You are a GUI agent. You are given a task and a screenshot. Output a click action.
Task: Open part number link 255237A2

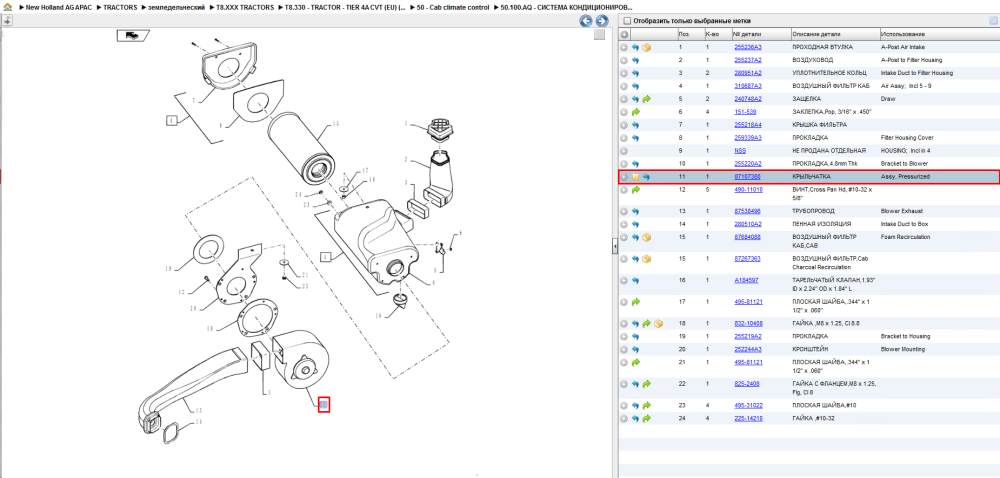pos(747,60)
